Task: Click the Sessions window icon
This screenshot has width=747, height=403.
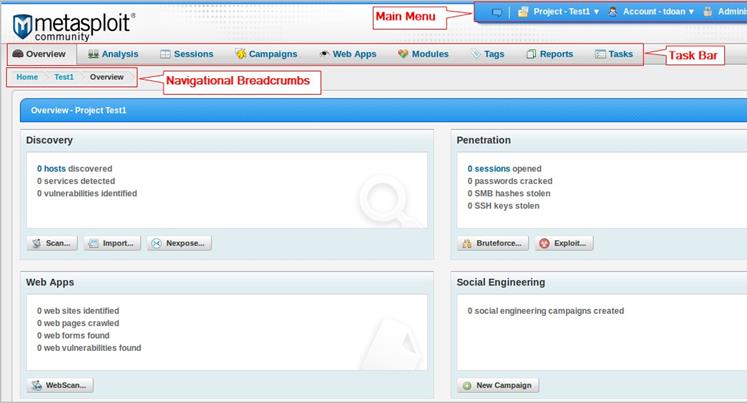Action: click(165, 54)
